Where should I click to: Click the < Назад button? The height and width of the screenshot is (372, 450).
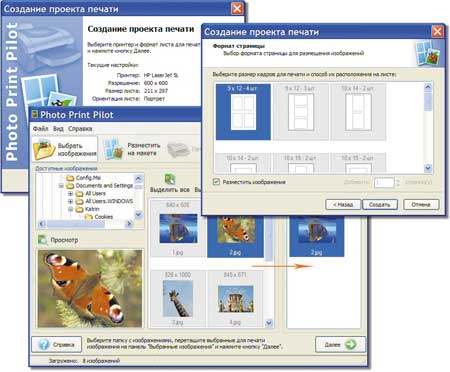point(343,205)
